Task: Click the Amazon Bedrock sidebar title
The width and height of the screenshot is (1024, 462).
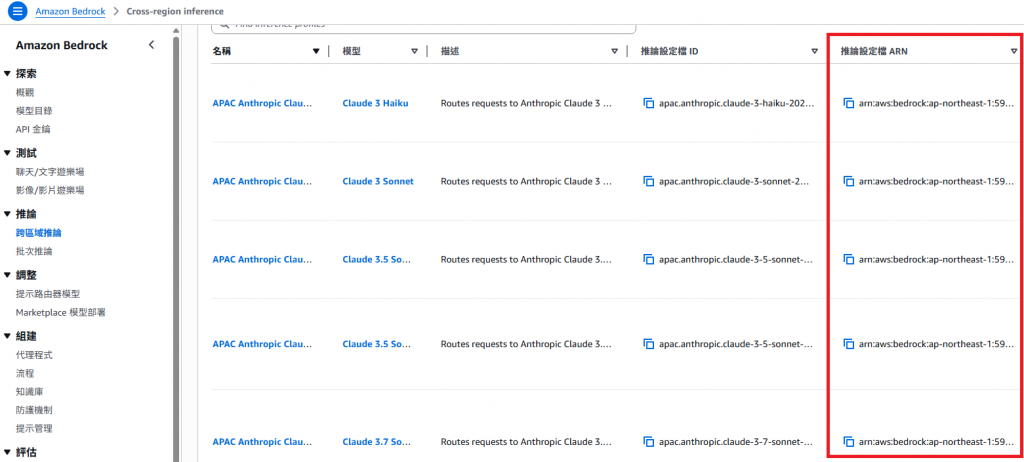Action: (61, 45)
